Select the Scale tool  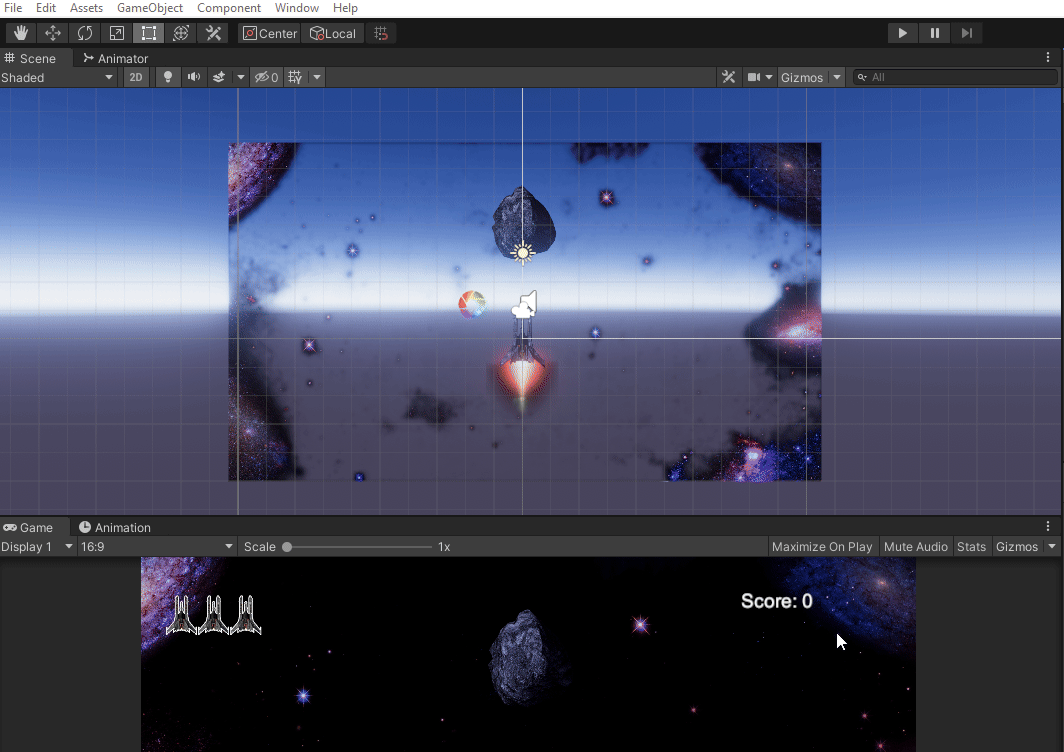(116, 32)
